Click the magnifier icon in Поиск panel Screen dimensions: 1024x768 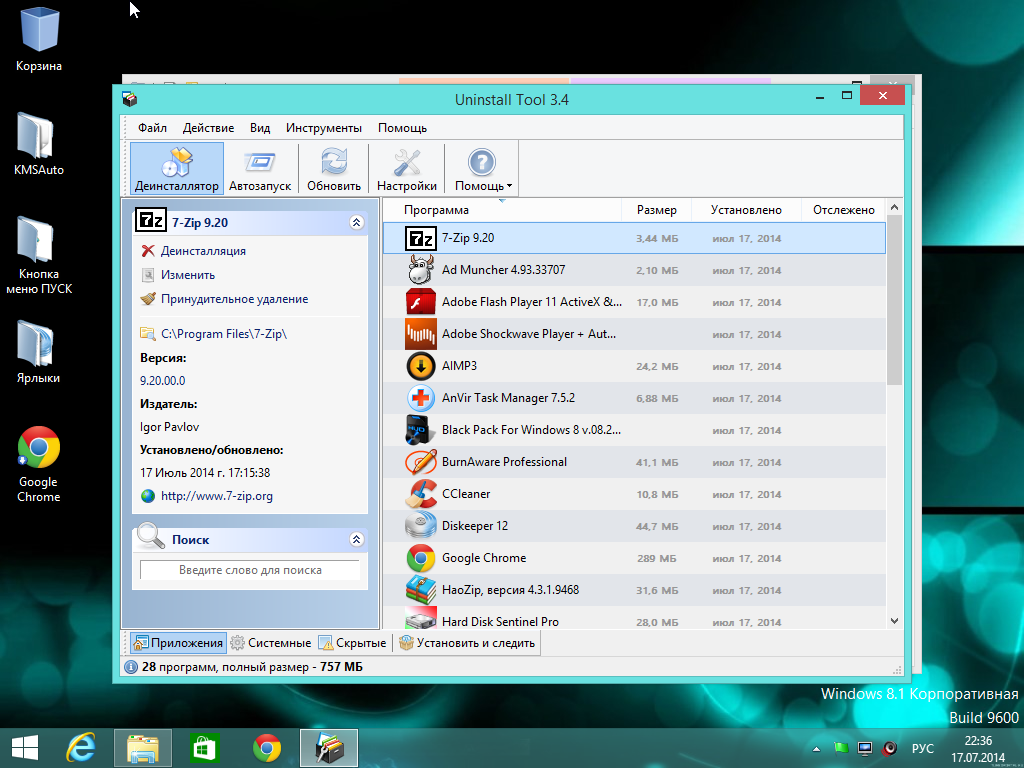click(151, 537)
